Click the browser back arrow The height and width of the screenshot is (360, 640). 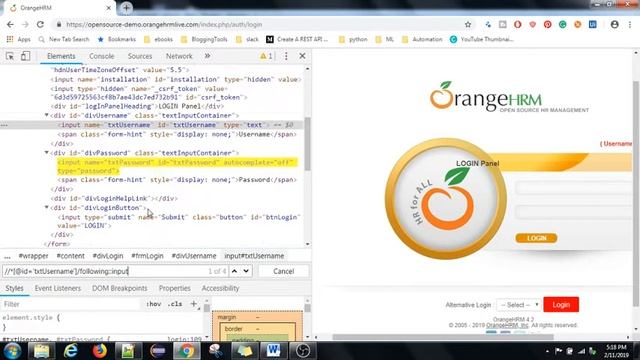click(10, 24)
